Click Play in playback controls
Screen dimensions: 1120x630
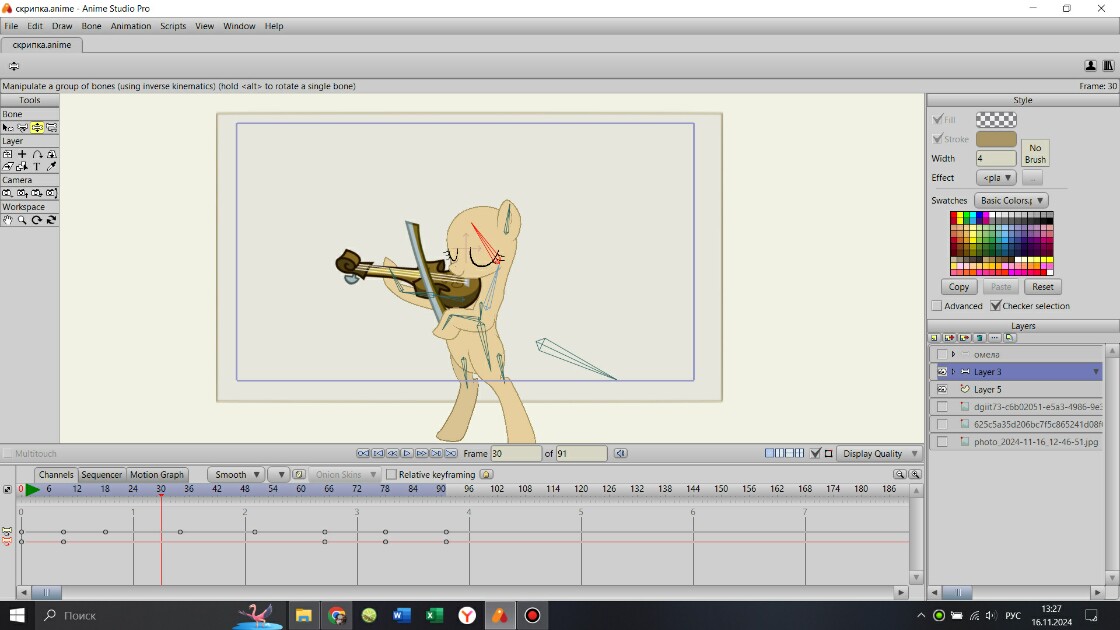pos(407,454)
